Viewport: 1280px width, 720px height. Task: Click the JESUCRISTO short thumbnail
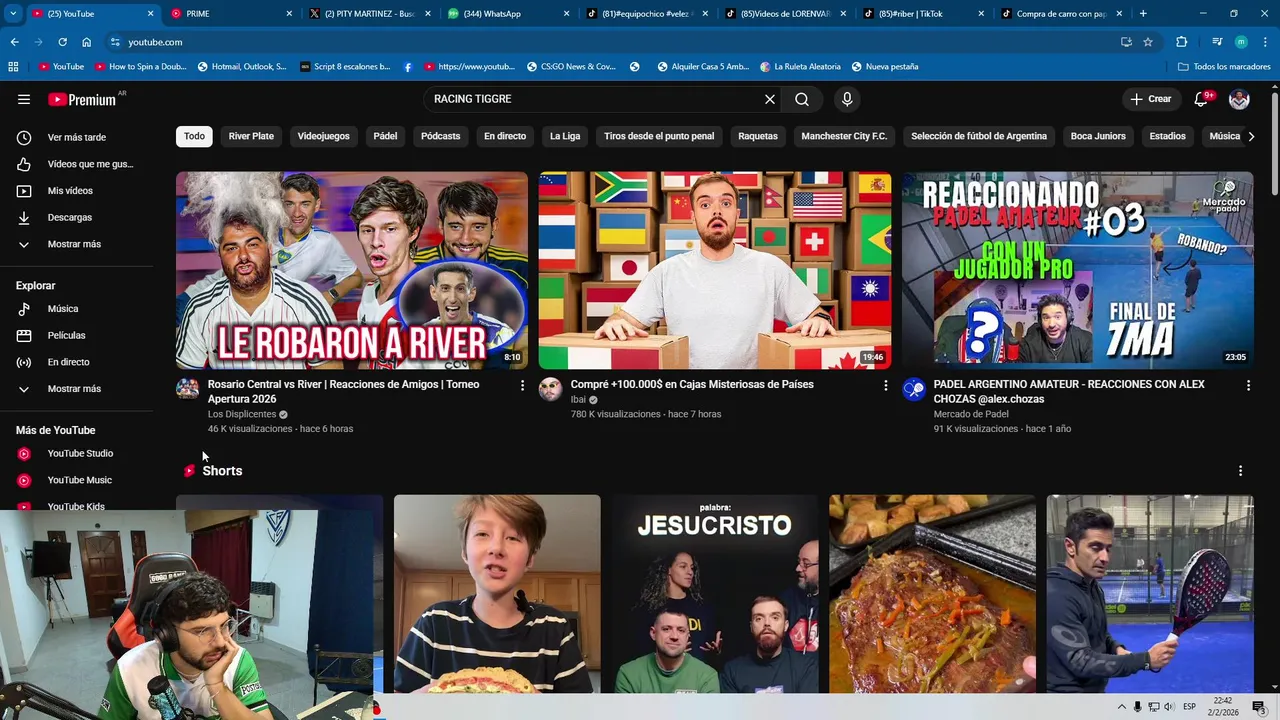714,594
